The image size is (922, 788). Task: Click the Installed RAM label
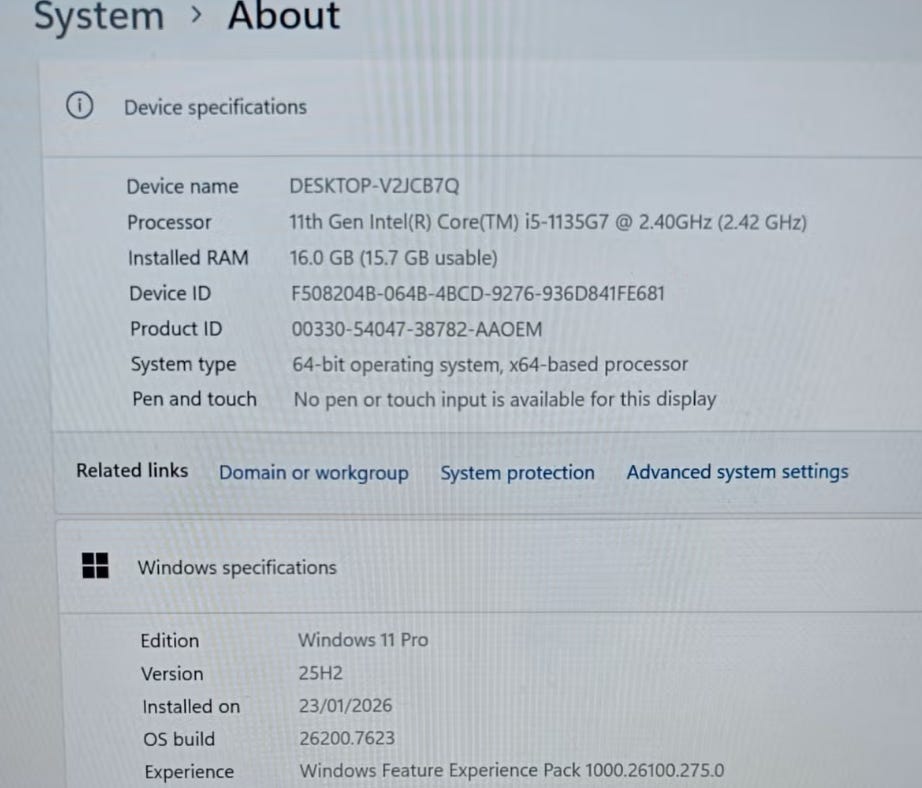pyautogui.click(x=188, y=258)
